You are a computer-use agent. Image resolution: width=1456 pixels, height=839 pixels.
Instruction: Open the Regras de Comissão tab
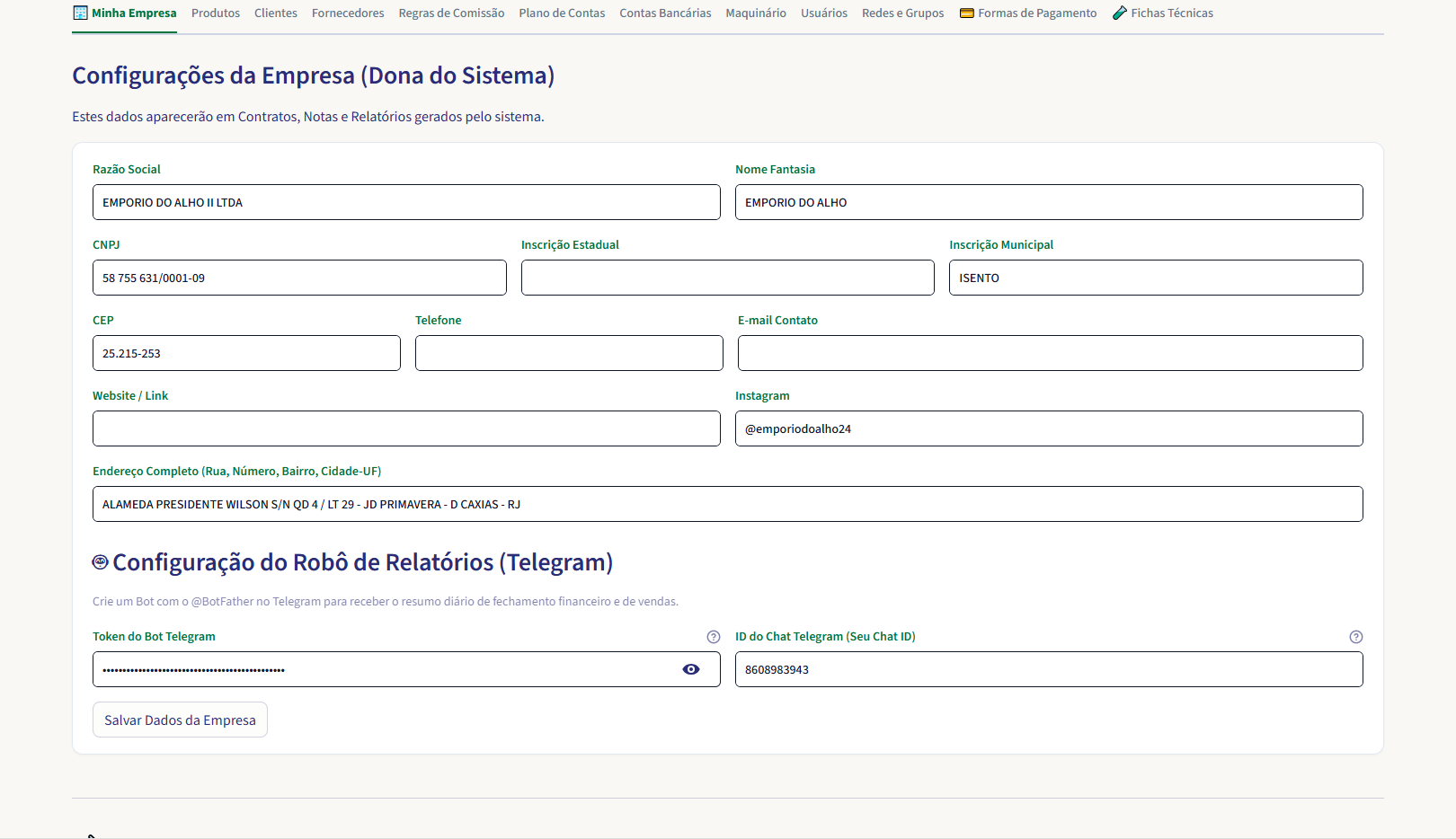point(451,13)
